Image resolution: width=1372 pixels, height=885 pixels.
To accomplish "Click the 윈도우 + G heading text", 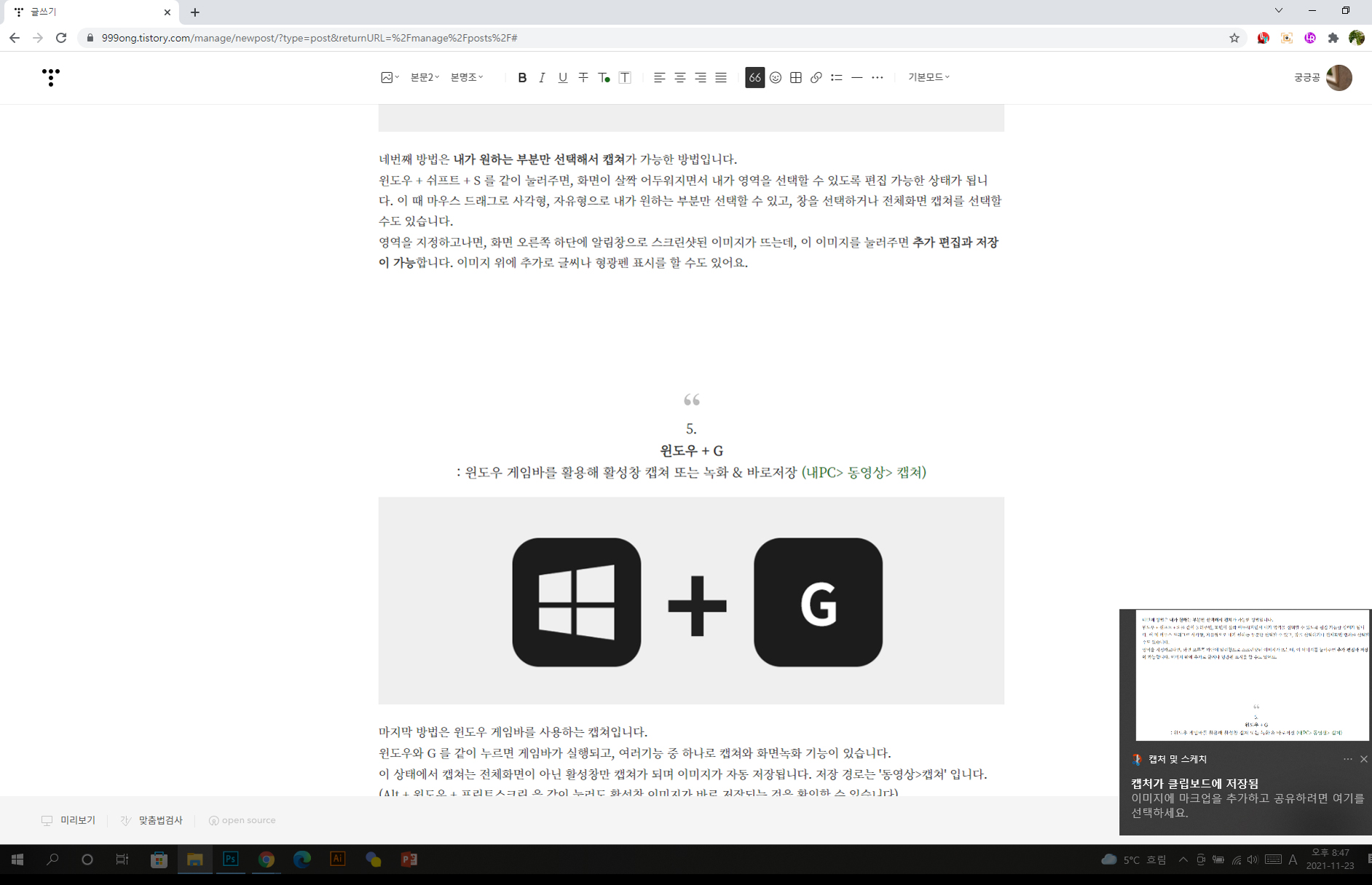I will click(691, 451).
